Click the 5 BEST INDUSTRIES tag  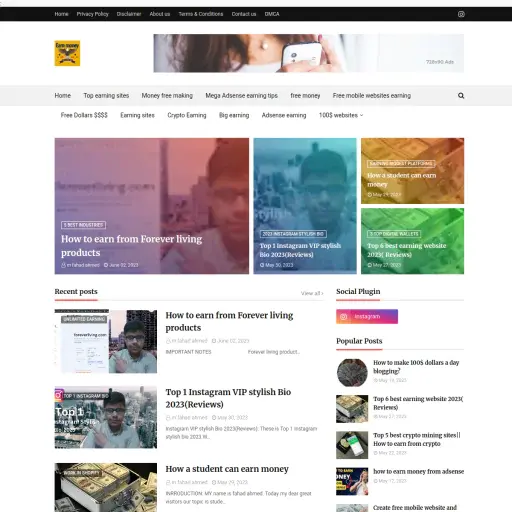coord(84,225)
